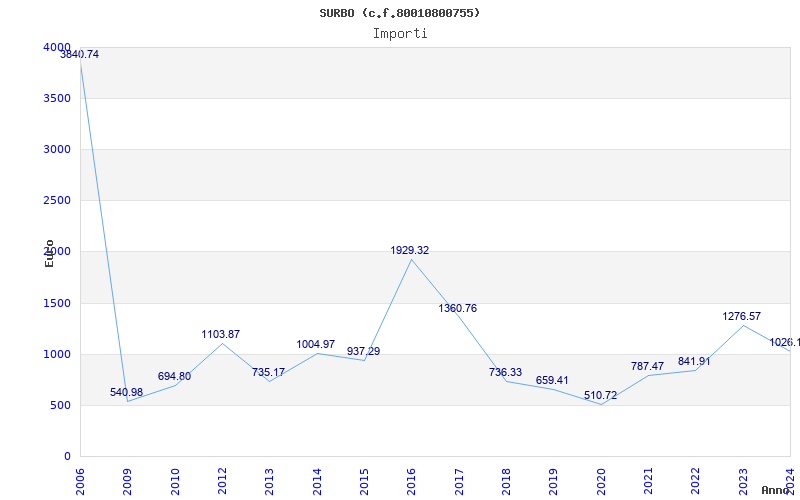800x500 pixels.
Task: Click the 1004.97 label for 2014
Action: (316, 345)
